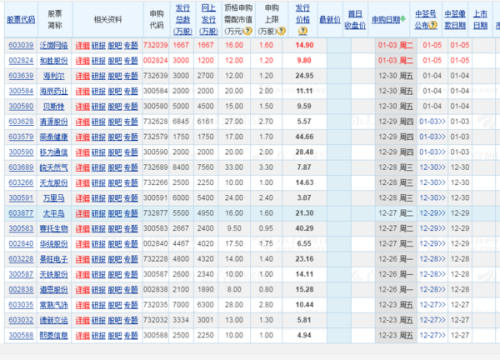Open 首日收盘价 column header link
Screen dimensions: 500x360
(355, 20)
